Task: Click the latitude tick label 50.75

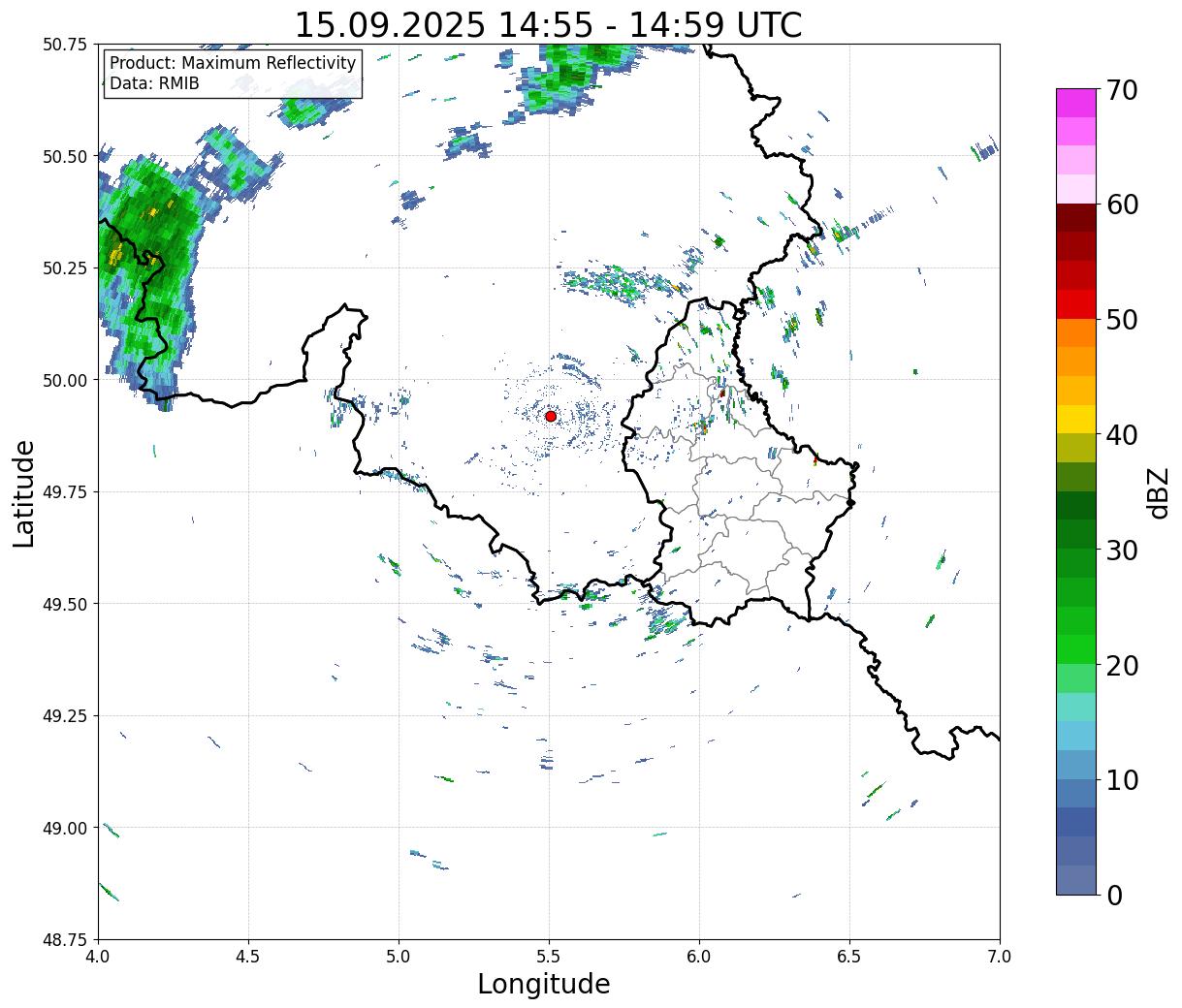Action: tap(65, 45)
